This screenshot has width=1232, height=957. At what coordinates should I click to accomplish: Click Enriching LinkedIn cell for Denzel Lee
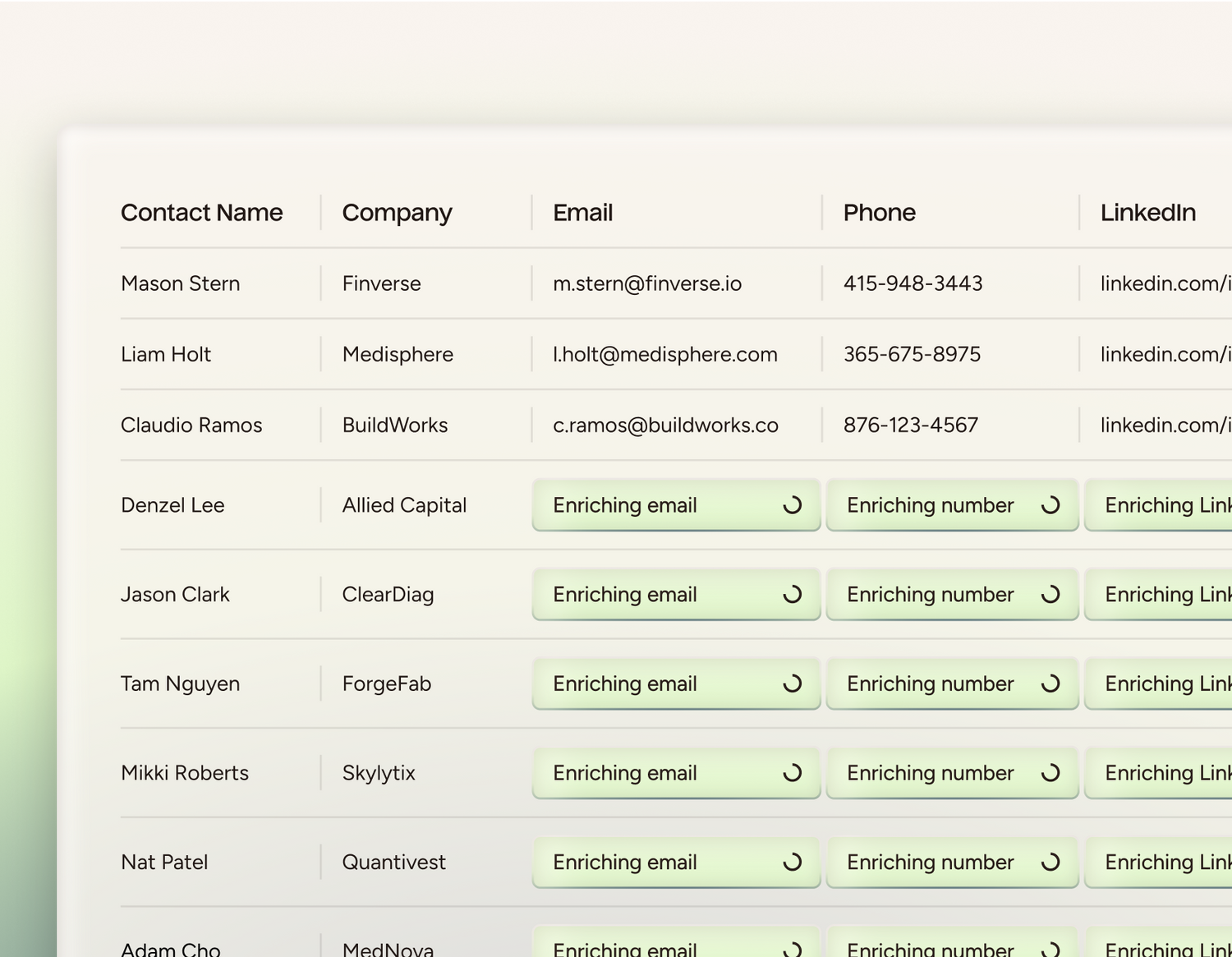click(x=1166, y=505)
